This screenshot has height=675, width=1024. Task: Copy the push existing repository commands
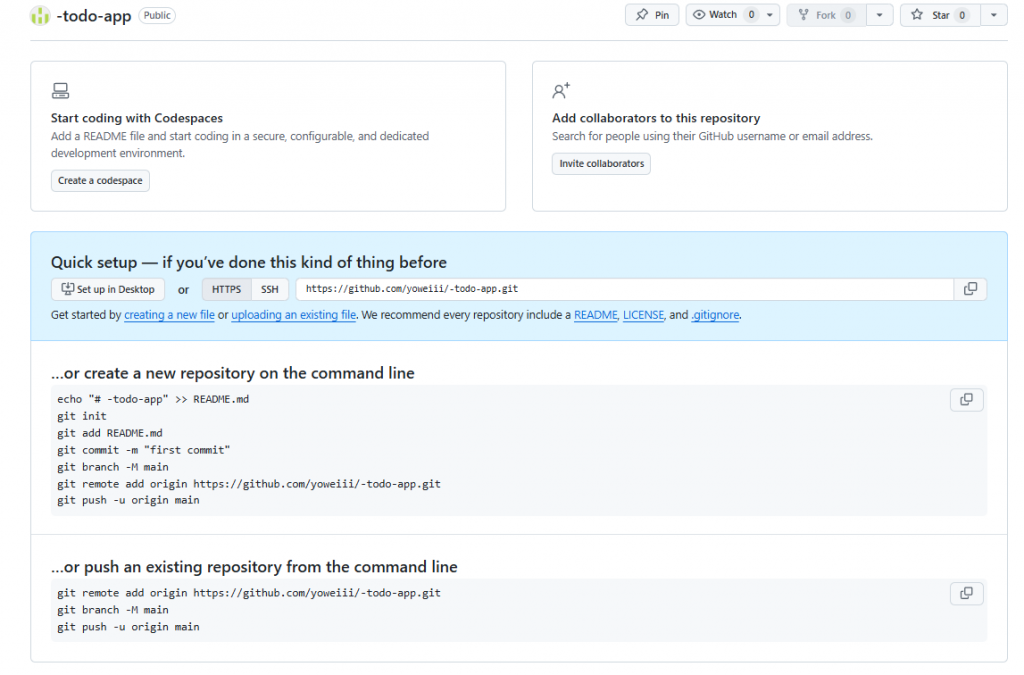(967, 593)
